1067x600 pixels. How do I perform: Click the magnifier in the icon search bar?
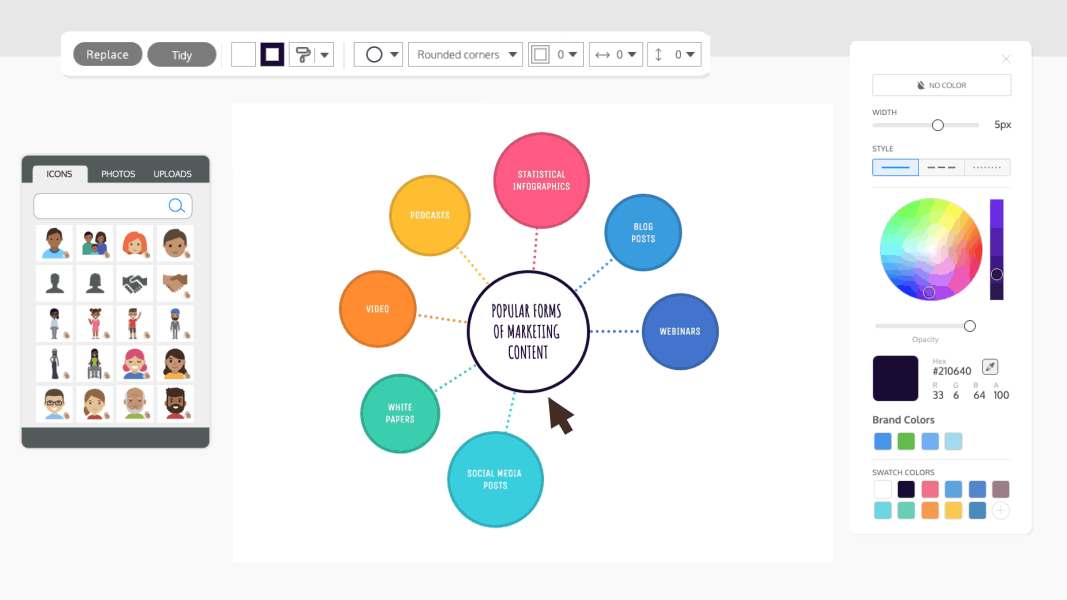[176, 205]
